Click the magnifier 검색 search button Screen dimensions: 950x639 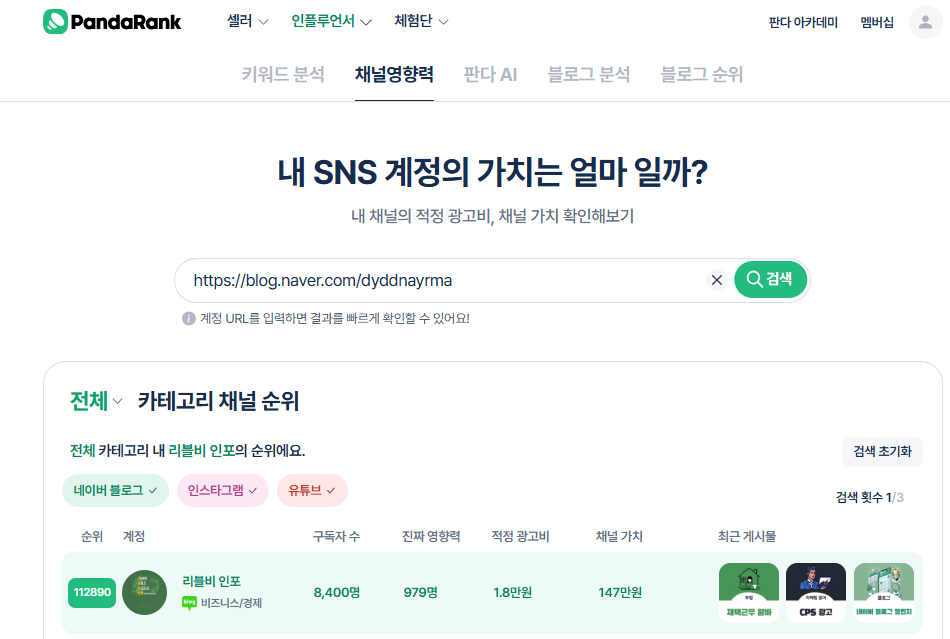point(770,280)
